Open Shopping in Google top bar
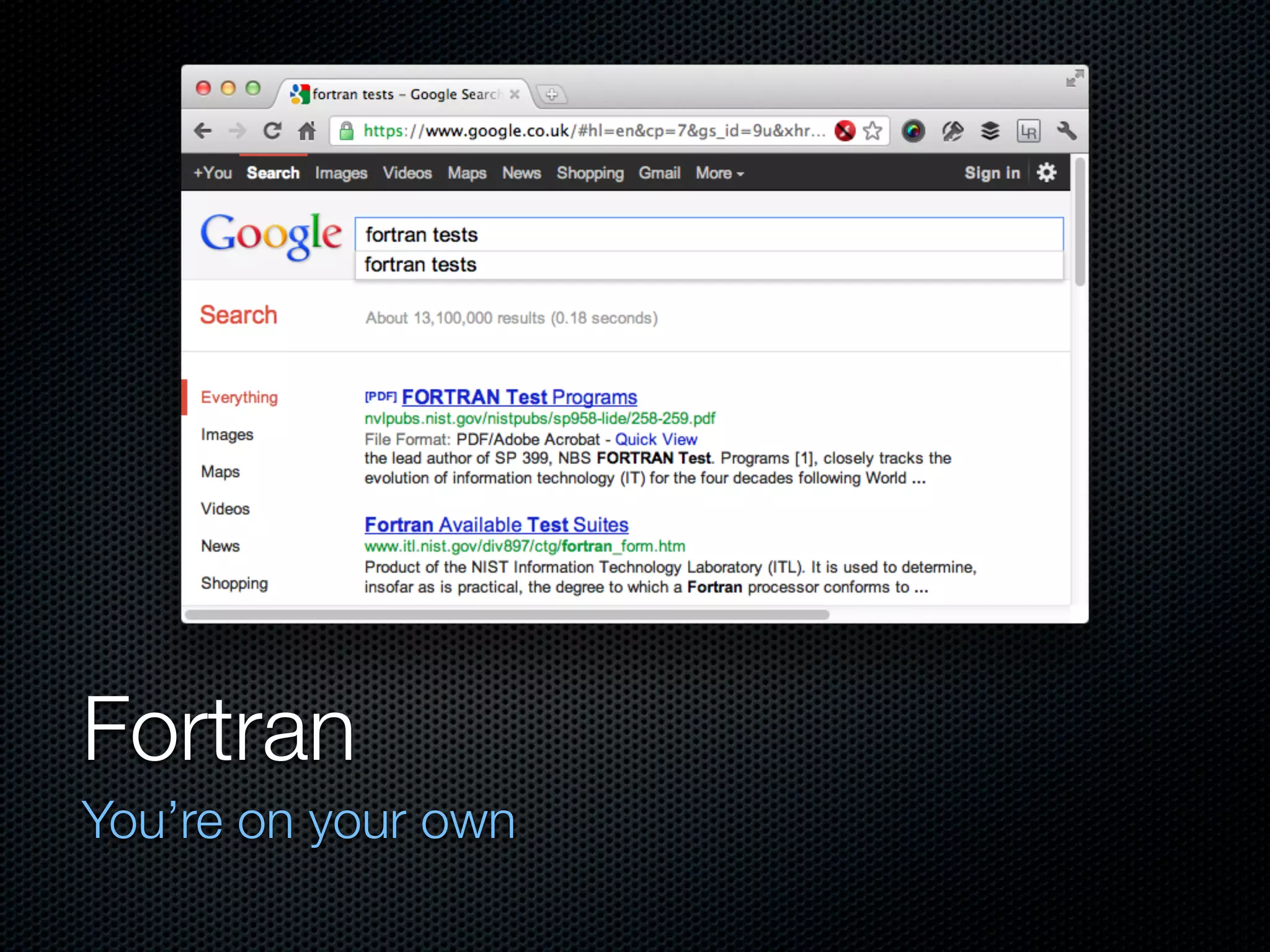The height and width of the screenshot is (952, 1270). pos(590,173)
